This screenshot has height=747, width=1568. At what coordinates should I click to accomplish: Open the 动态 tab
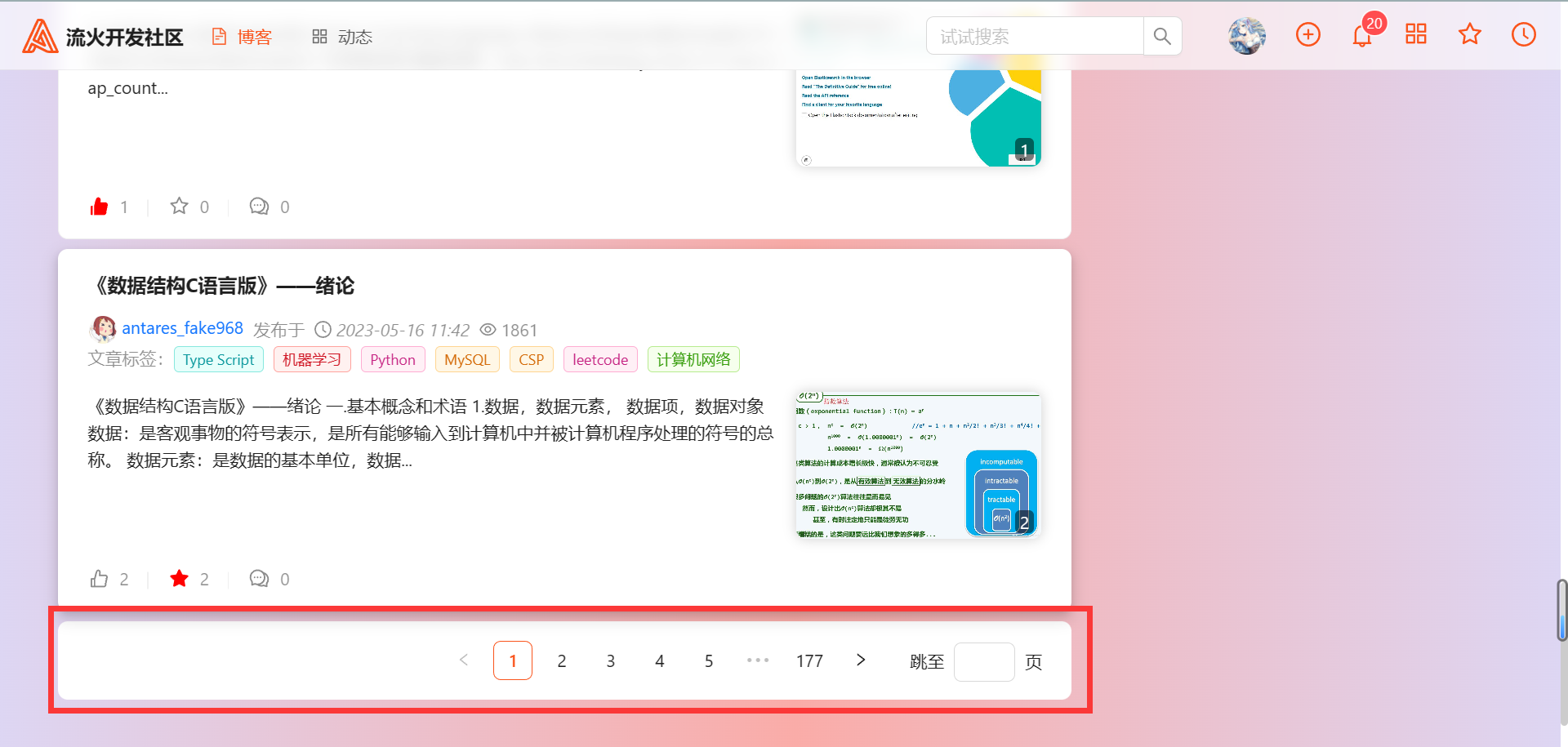click(x=342, y=37)
